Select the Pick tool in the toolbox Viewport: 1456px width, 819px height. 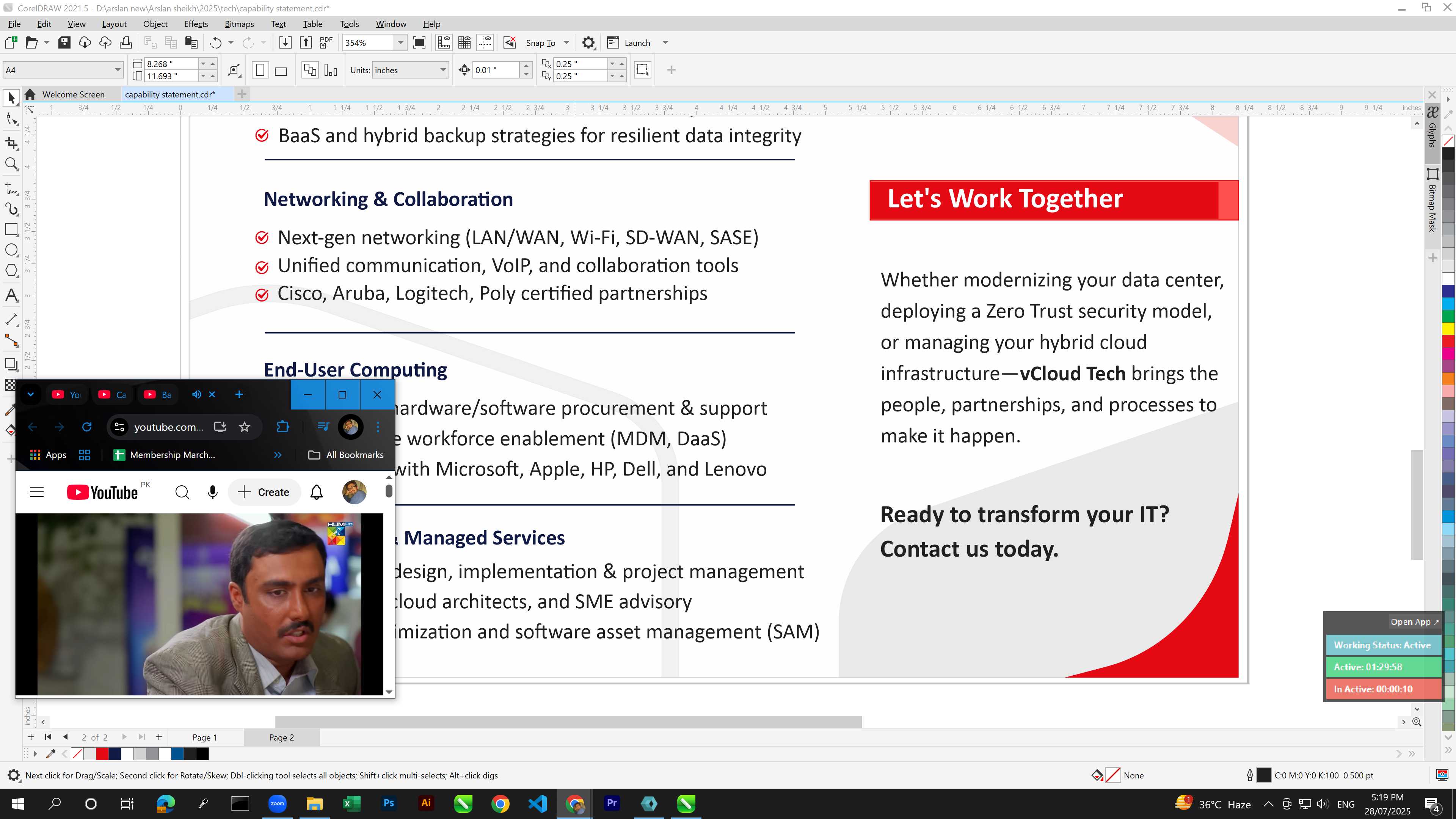pyautogui.click(x=11, y=98)
